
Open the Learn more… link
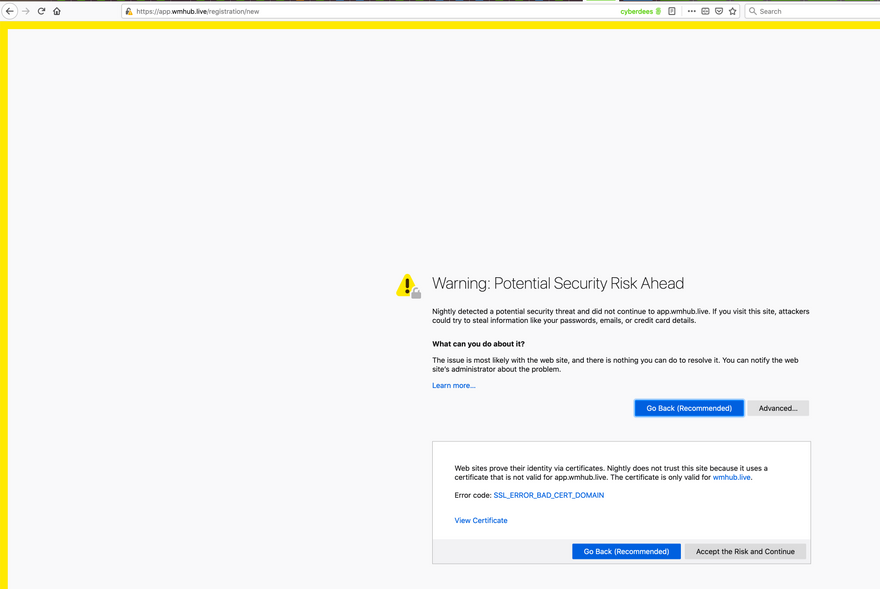(453, 385)
